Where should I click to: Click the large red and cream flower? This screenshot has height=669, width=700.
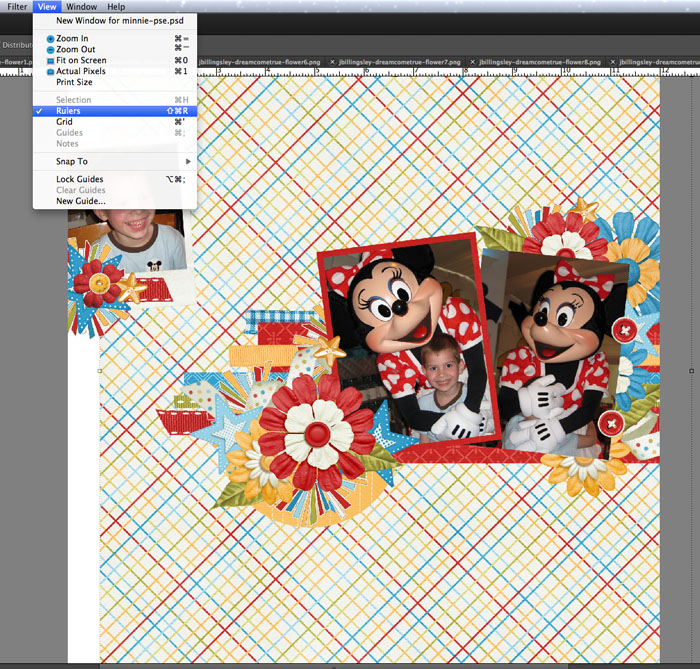[317, 433]
